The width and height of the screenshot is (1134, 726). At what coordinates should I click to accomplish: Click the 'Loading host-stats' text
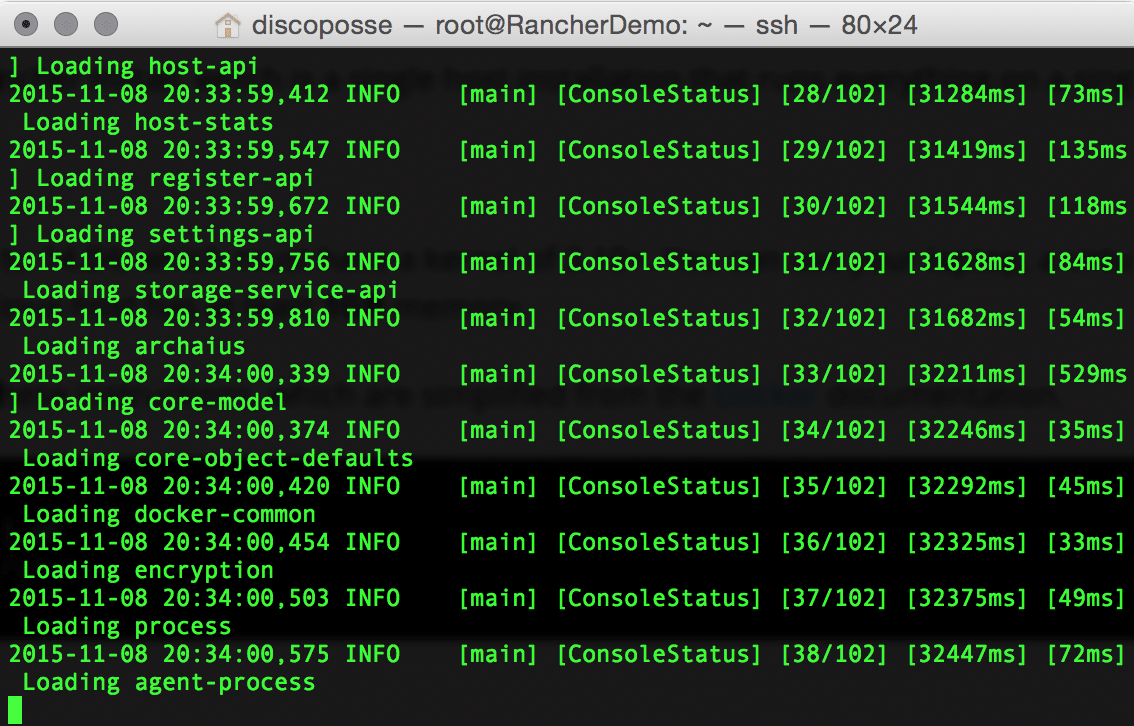147,122
